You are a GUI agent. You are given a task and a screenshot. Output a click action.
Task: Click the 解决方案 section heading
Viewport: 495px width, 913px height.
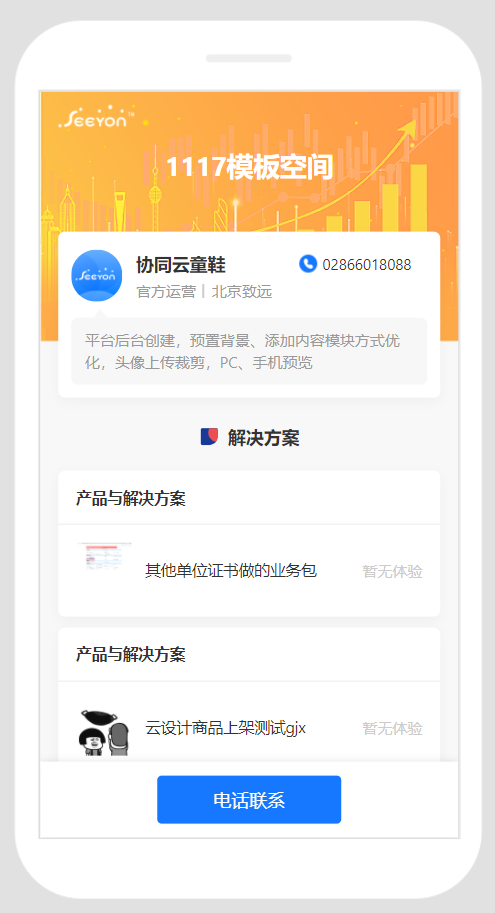pyautogui.click(x=263, y=437)
